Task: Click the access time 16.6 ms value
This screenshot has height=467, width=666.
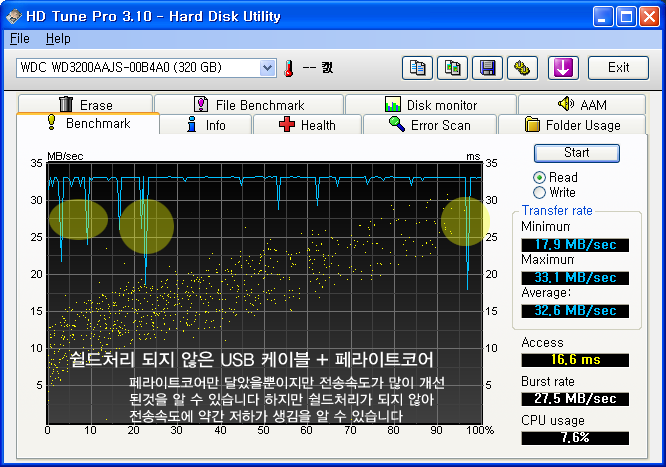Action: pos(575,360)
